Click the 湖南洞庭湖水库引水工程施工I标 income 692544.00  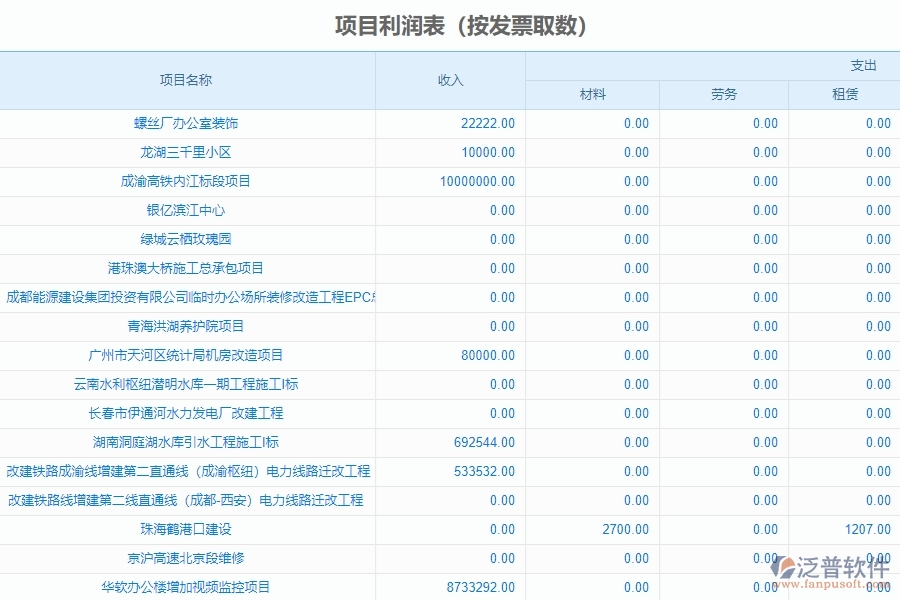click(487, 442)
